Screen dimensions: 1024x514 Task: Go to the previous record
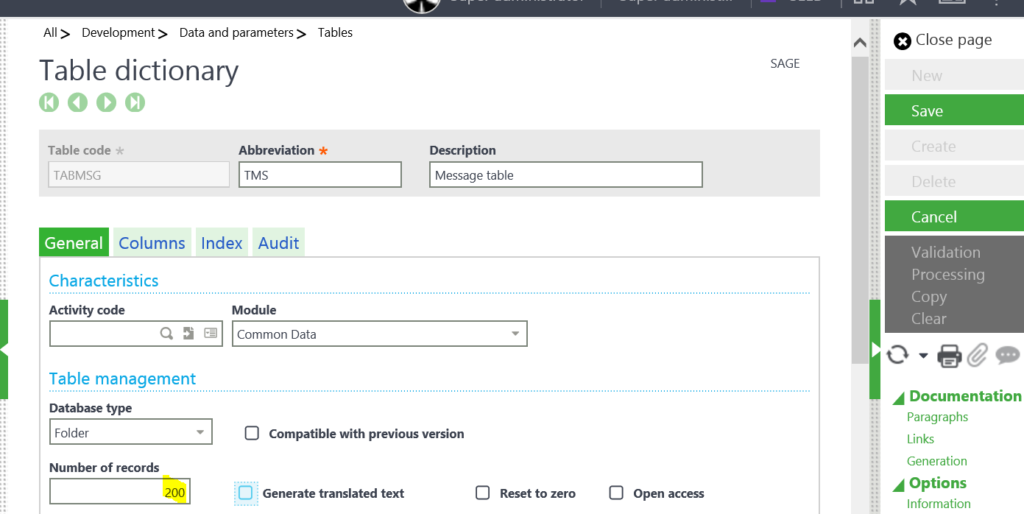point(78,102)
